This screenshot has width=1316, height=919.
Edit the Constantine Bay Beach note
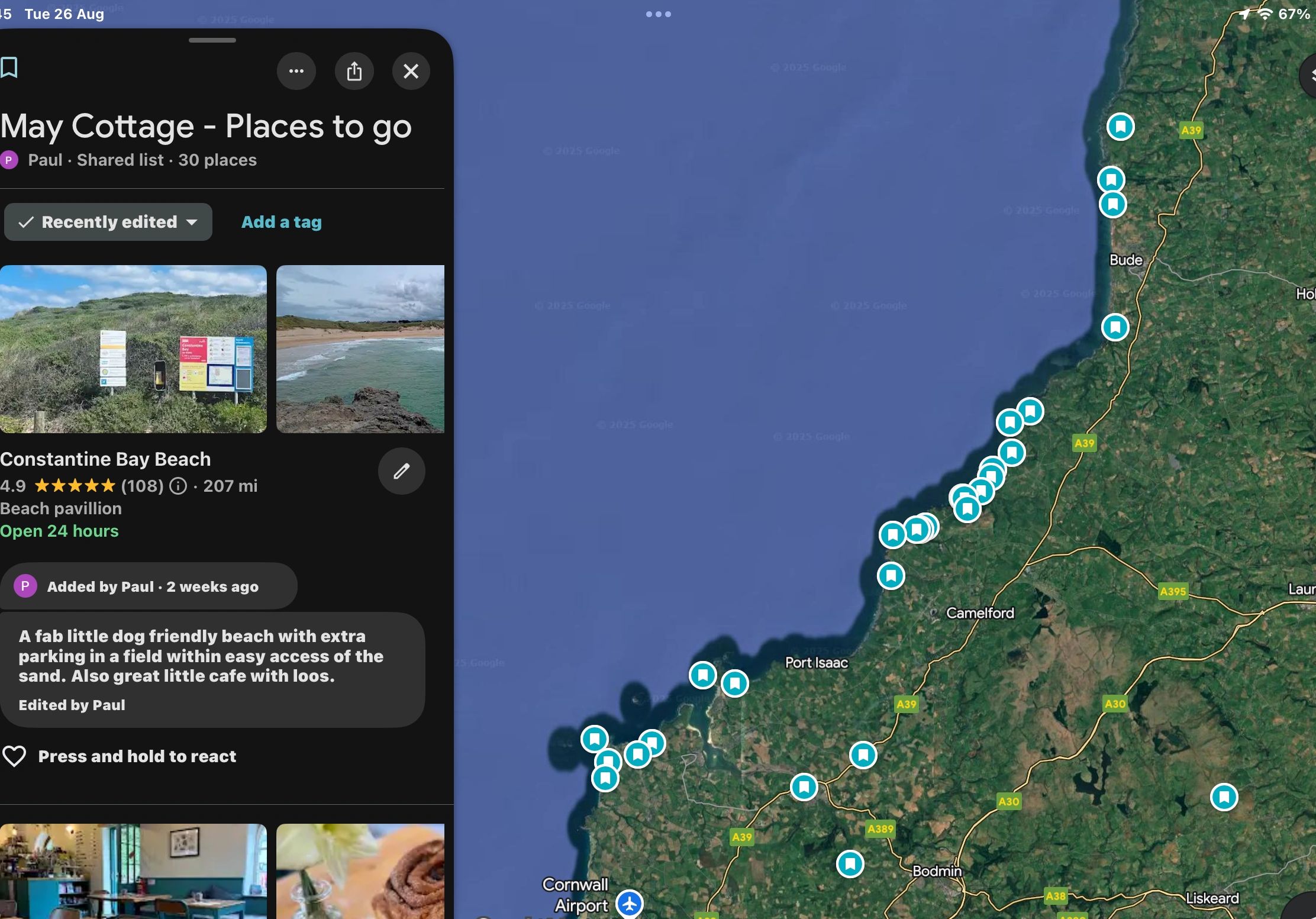coord(402,471)
